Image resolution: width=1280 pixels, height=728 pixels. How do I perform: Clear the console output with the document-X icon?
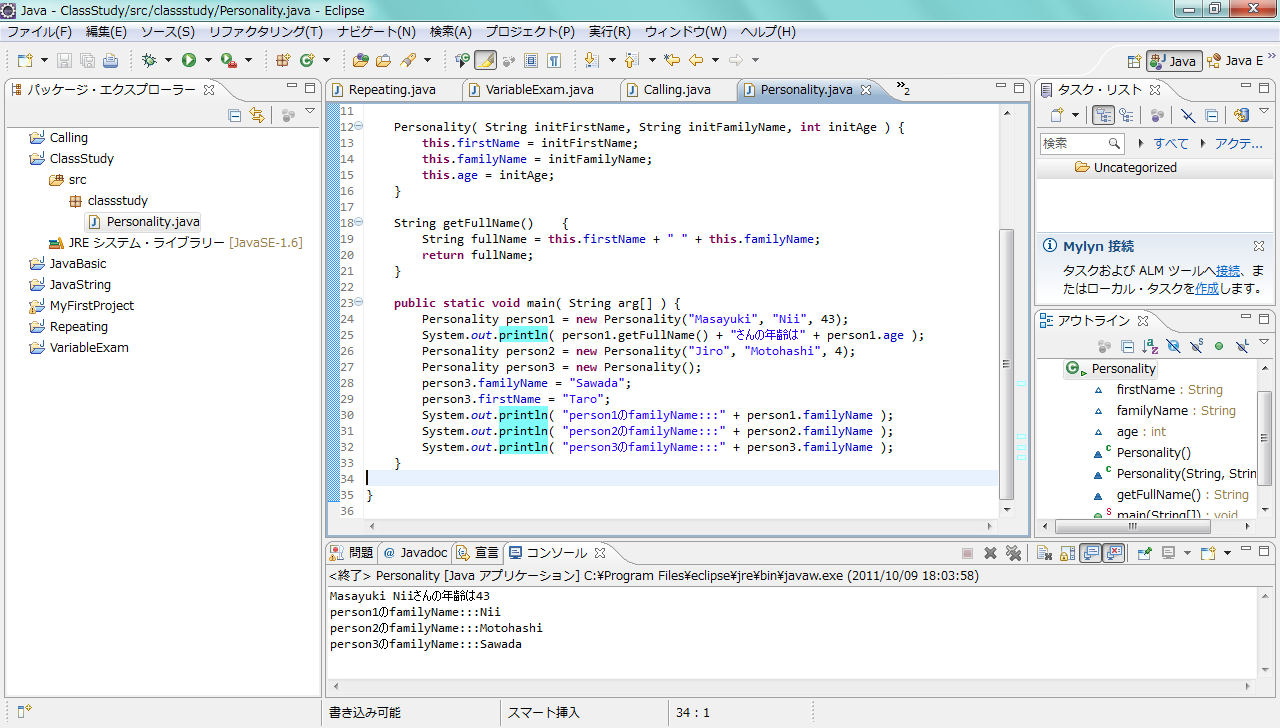(x=1042, y=553)
